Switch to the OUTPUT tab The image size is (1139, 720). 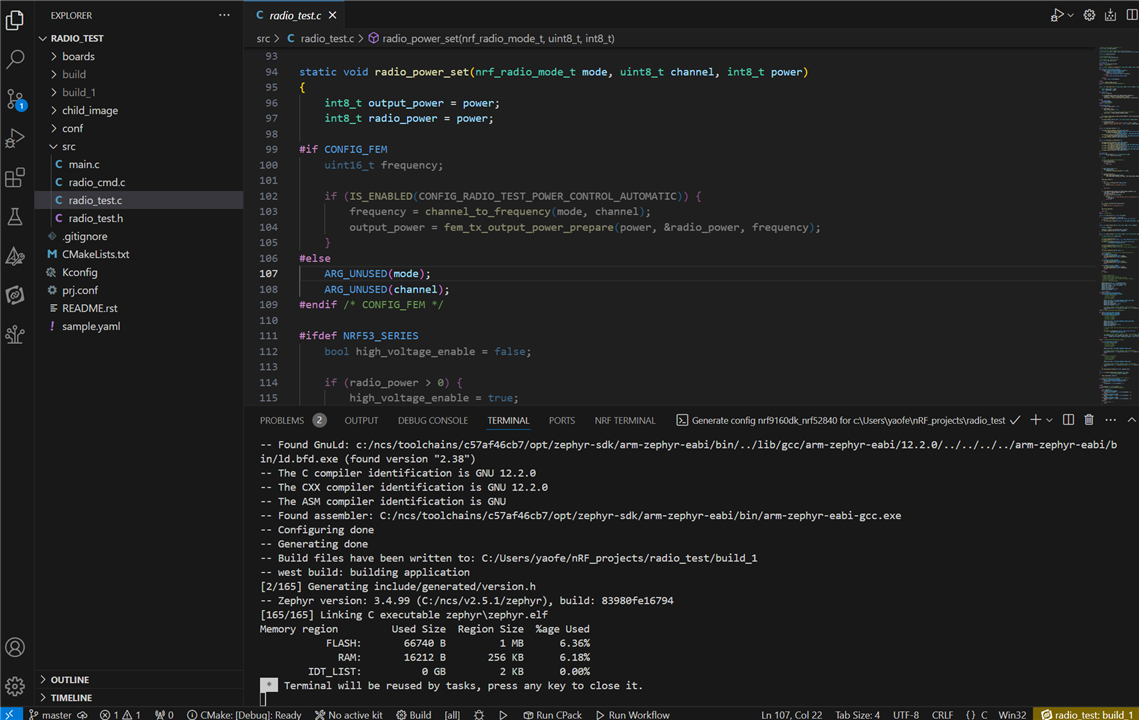pos(361,420)
